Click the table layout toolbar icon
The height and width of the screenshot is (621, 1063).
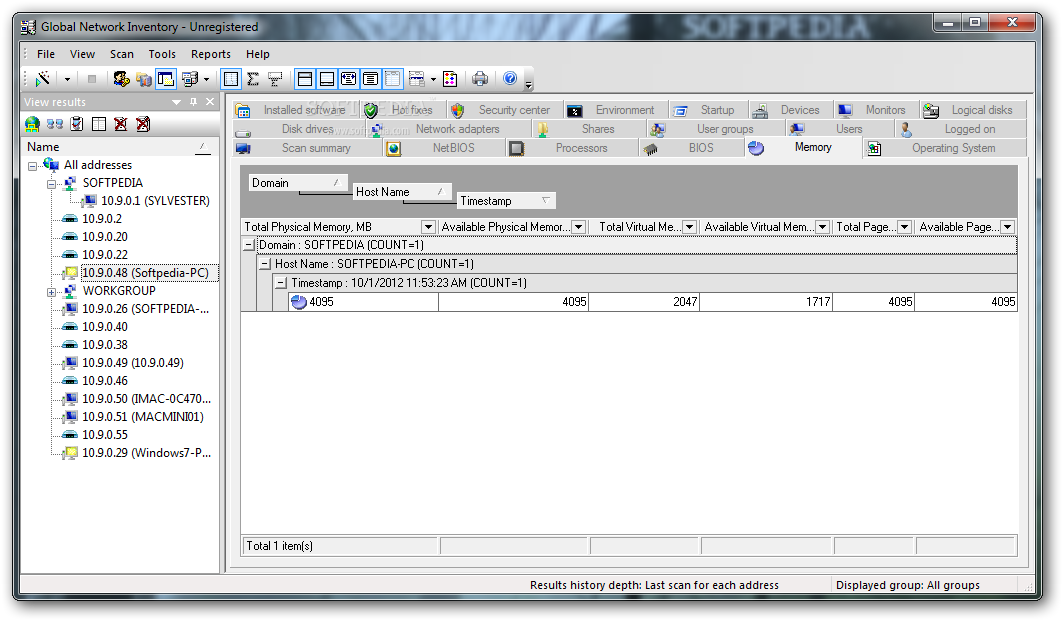tap(417, 79)
